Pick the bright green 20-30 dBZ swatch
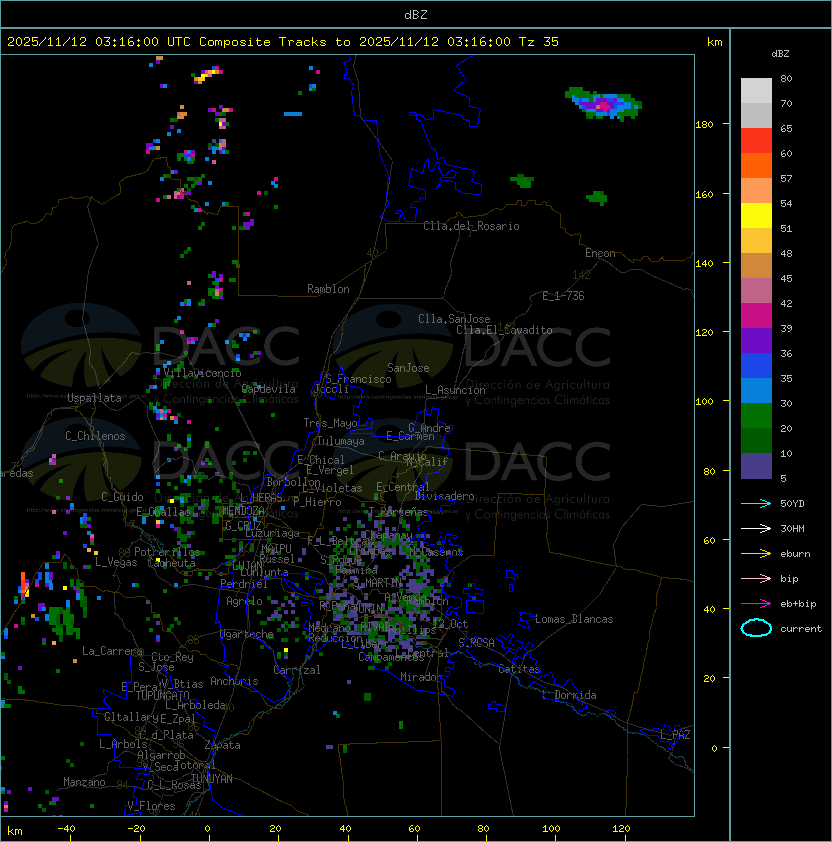This screenshot has height=842, width=832. tap(756, 416)
